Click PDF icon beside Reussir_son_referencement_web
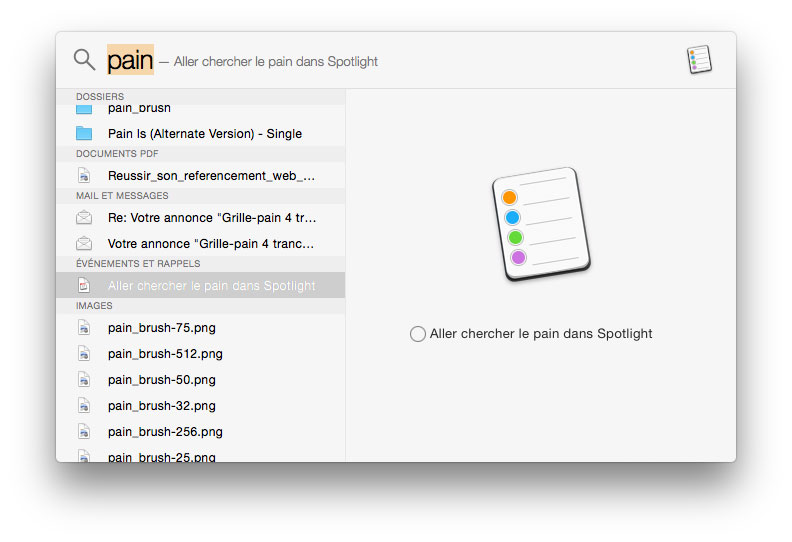The height and width of the screenshot is (542, 792). pos(84,175)
